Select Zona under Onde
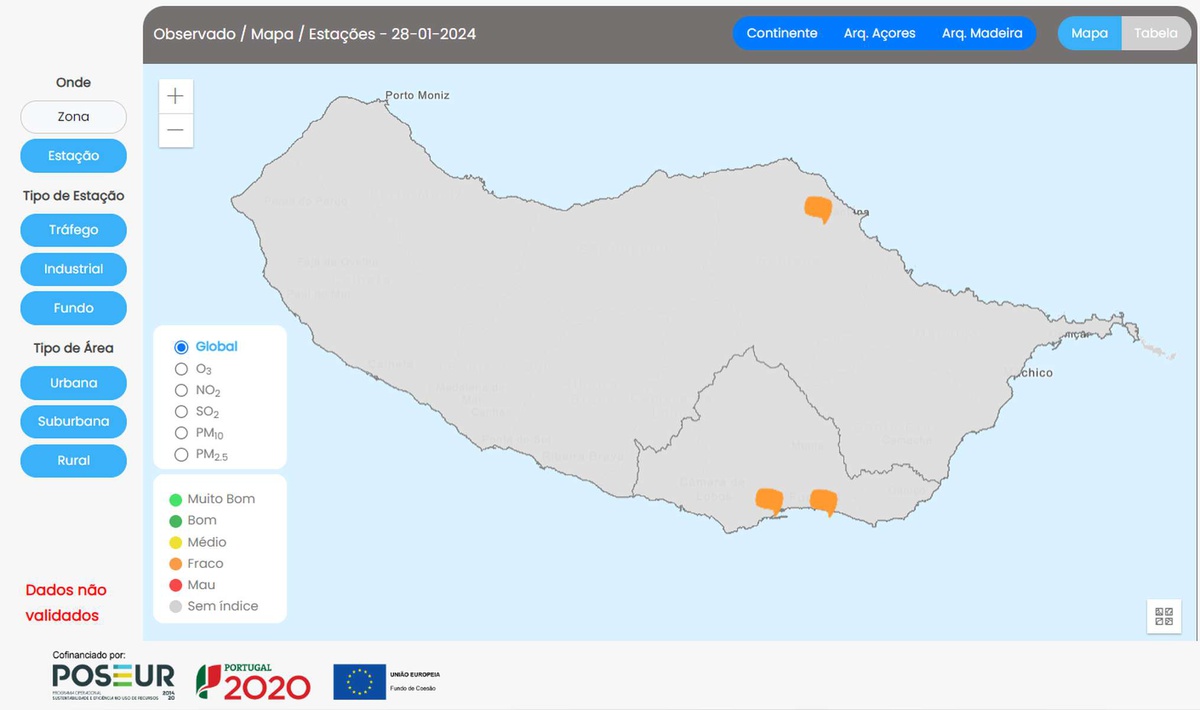 pos(73,117)
